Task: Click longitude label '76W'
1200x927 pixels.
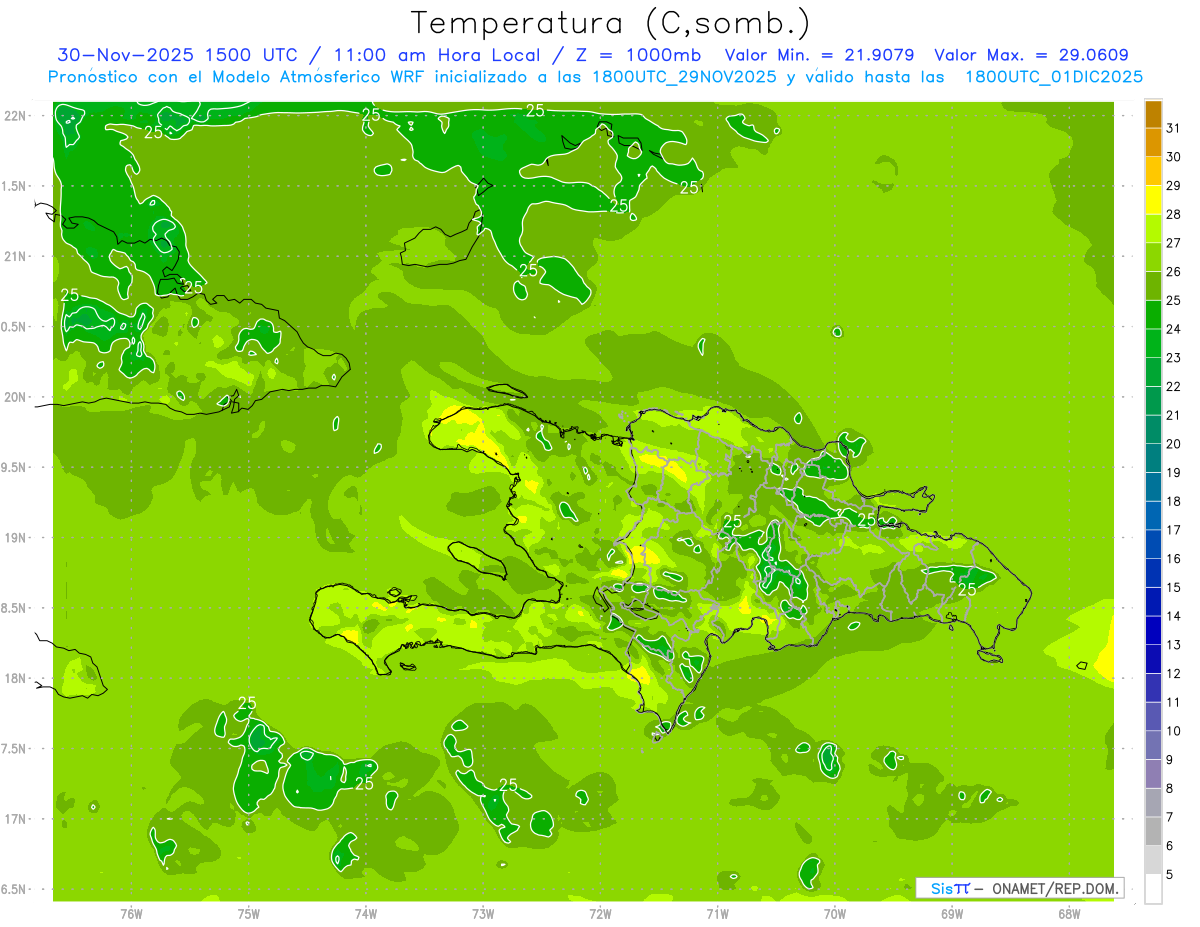Action: pyautogui.click(x=131, y=913)
